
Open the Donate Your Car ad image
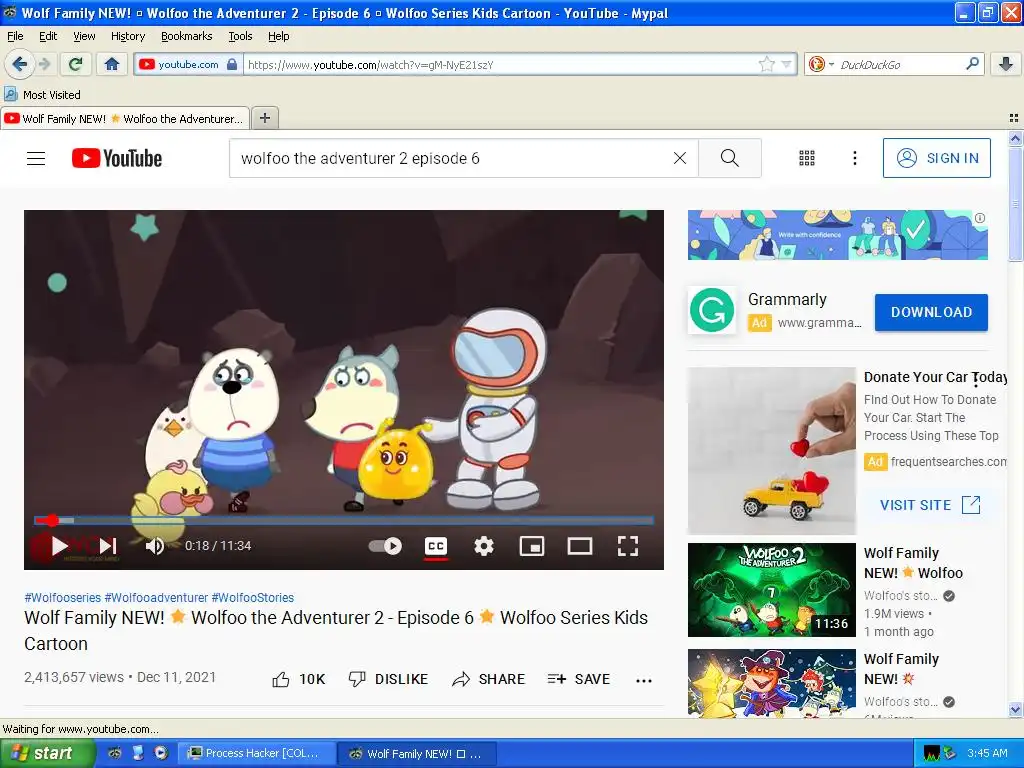coord(771,451)
